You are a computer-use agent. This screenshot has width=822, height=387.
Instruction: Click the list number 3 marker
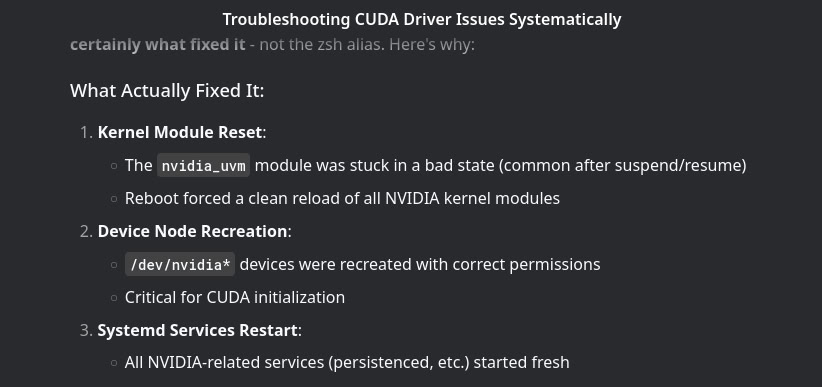(x=86, y=330)
